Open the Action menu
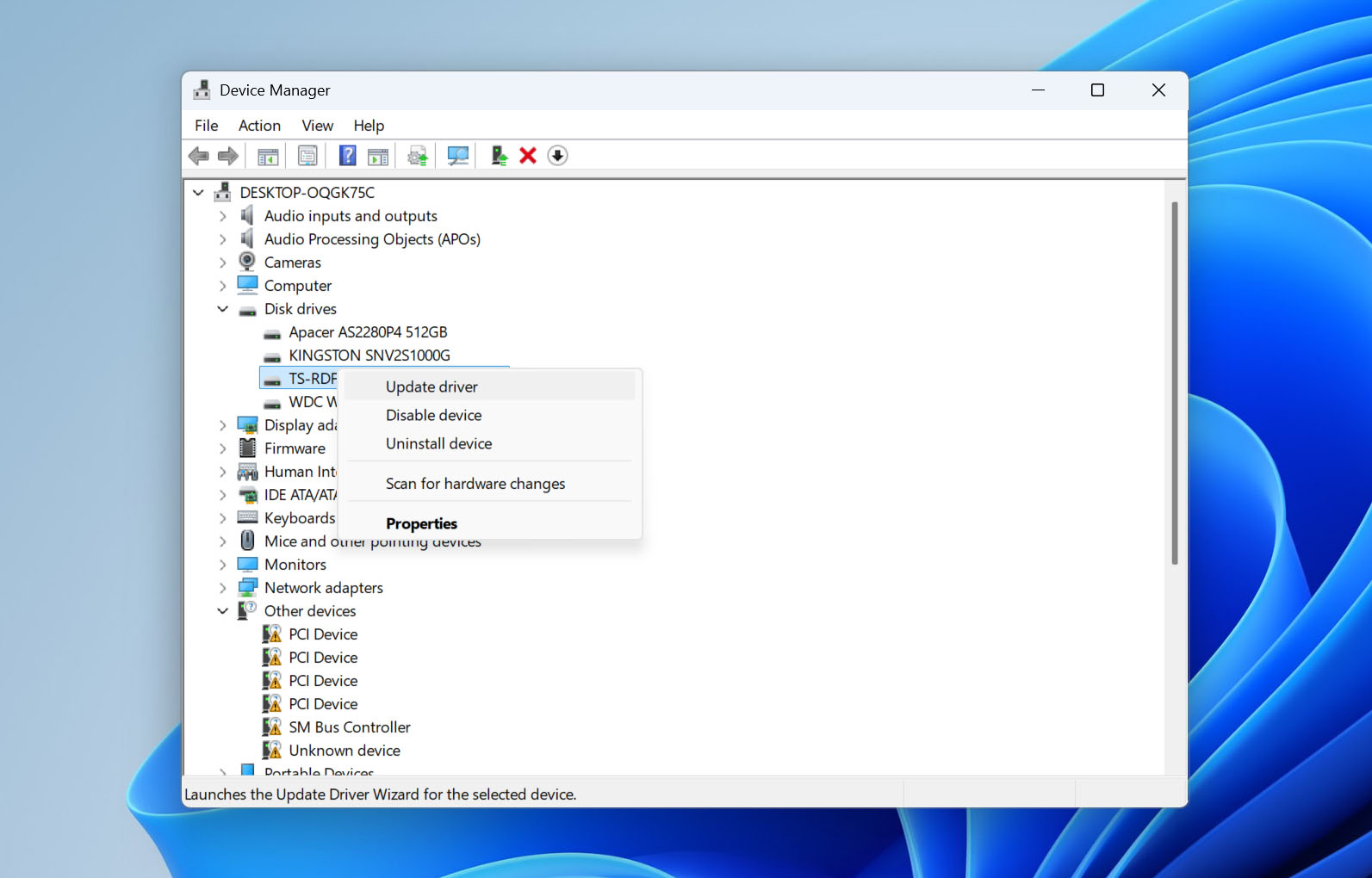The height and width of the screenshot is (878, 1372). click(x=259, y=126)
